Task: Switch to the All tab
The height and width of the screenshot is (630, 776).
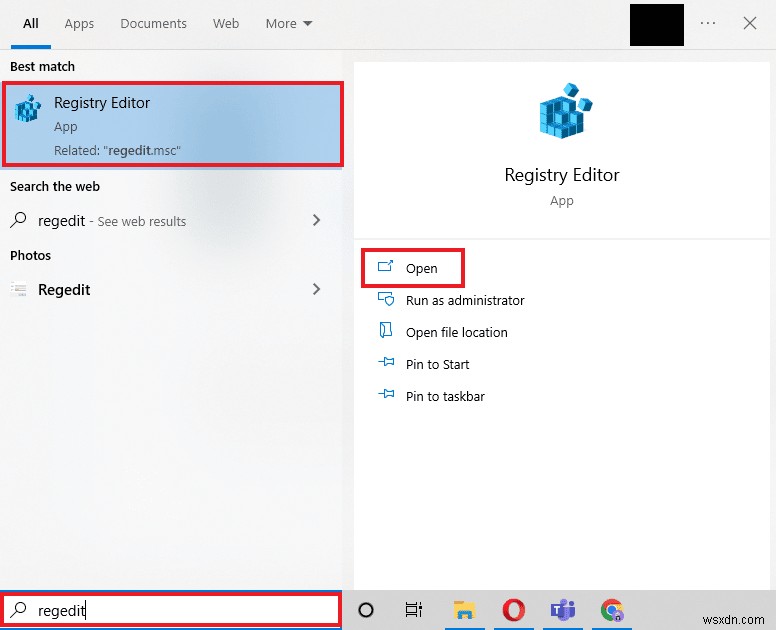Action: tap(31, 24)
